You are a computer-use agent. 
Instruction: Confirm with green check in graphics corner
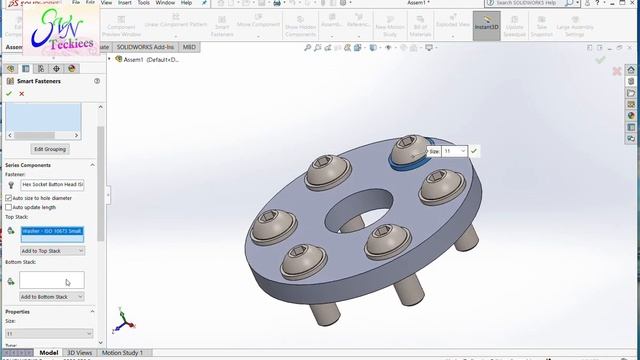600,60
